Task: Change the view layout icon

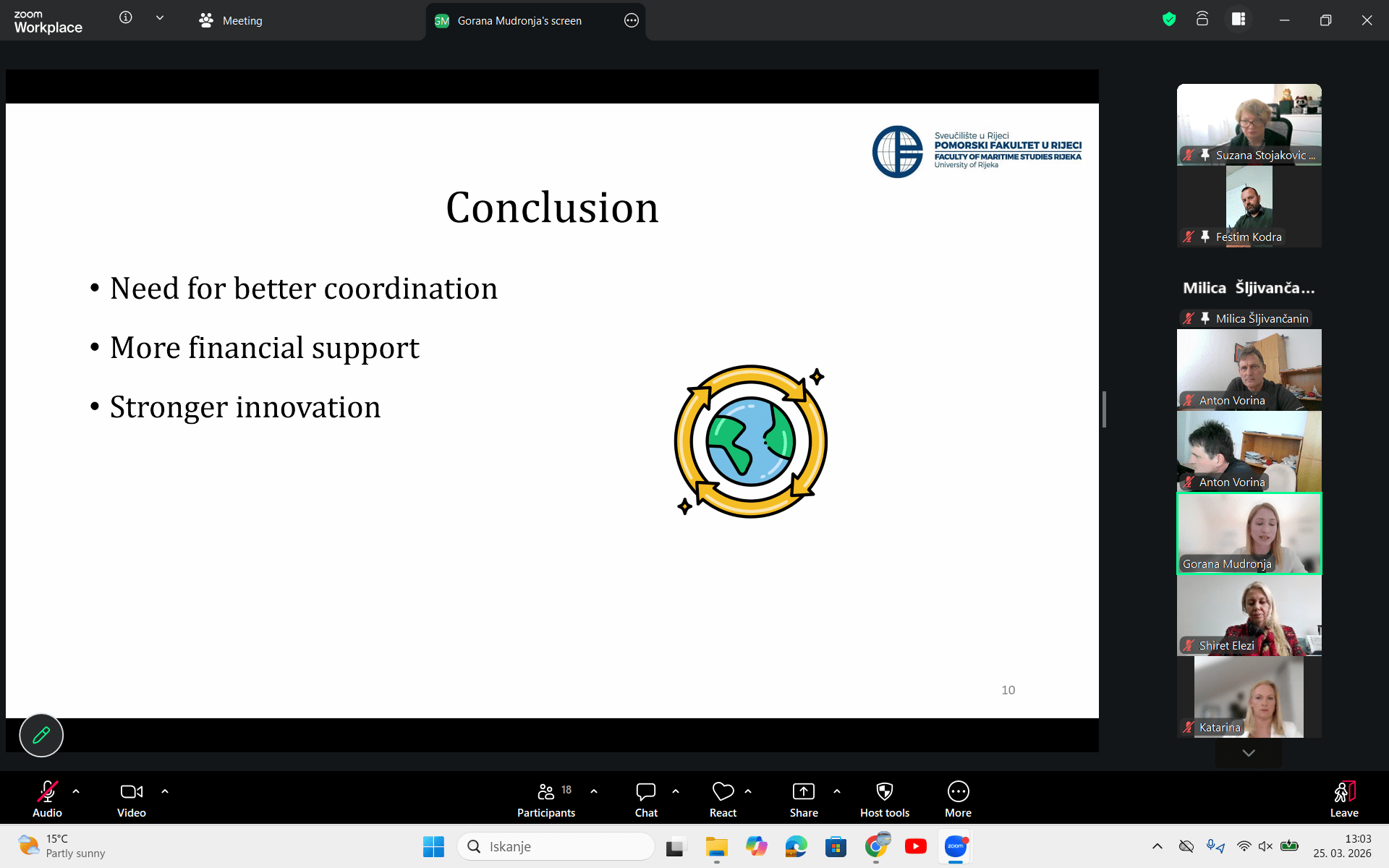Action: [1239, 20]
